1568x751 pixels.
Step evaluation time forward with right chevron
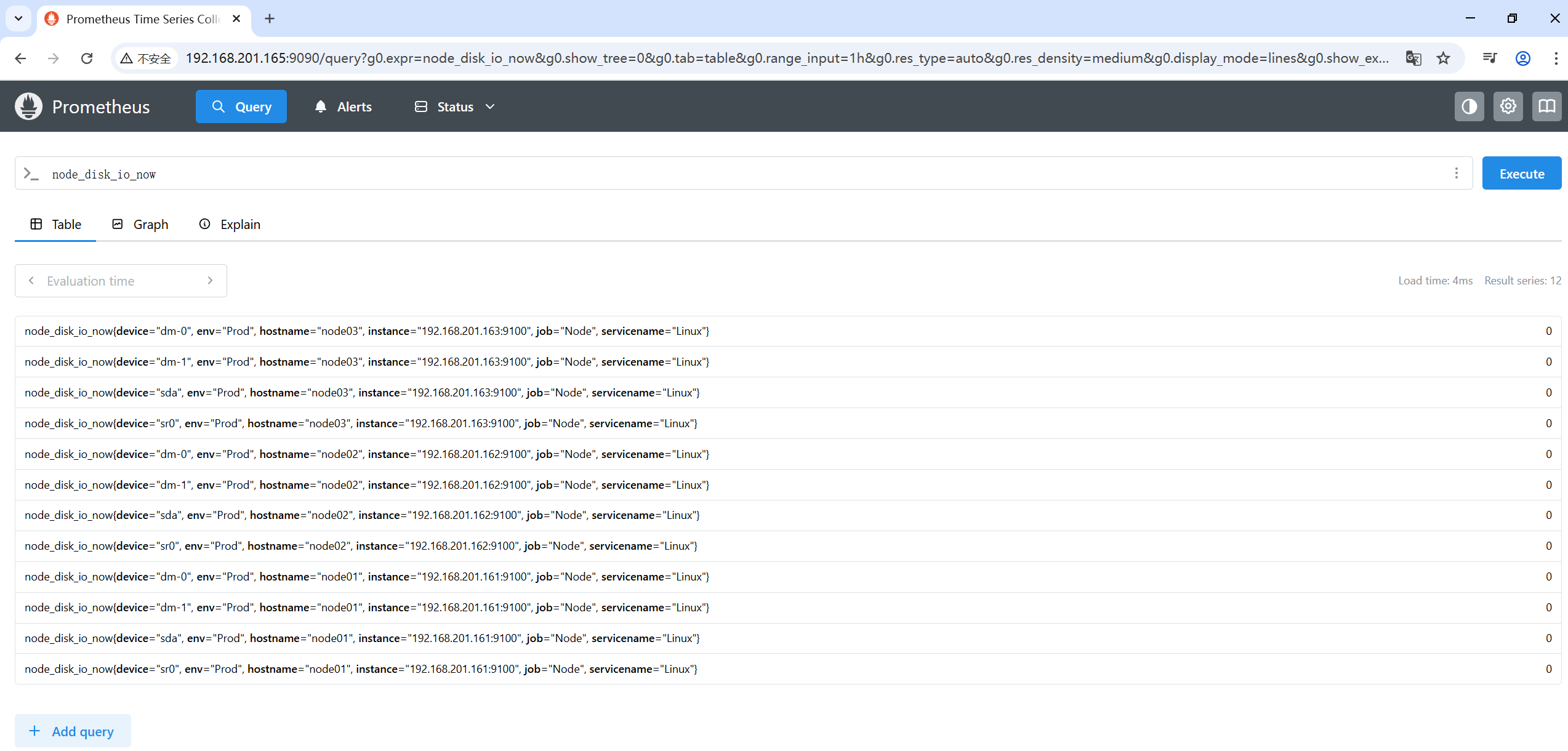coord(210,281)
